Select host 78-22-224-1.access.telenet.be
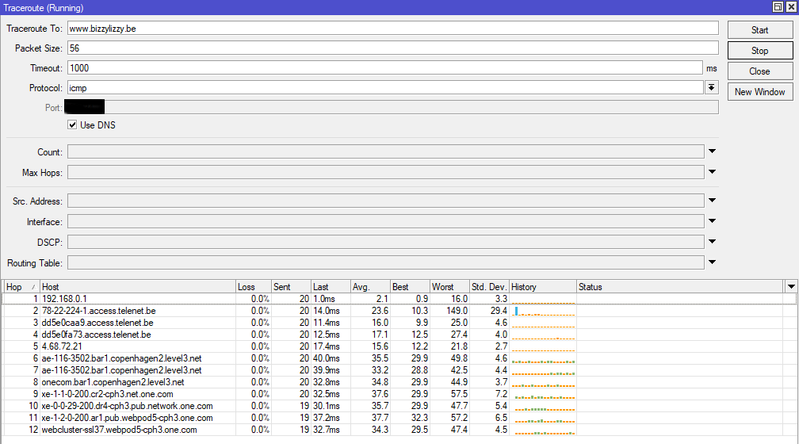Image resolution: width=799 pixels, height=444 pixels. [x=99, y=310]
